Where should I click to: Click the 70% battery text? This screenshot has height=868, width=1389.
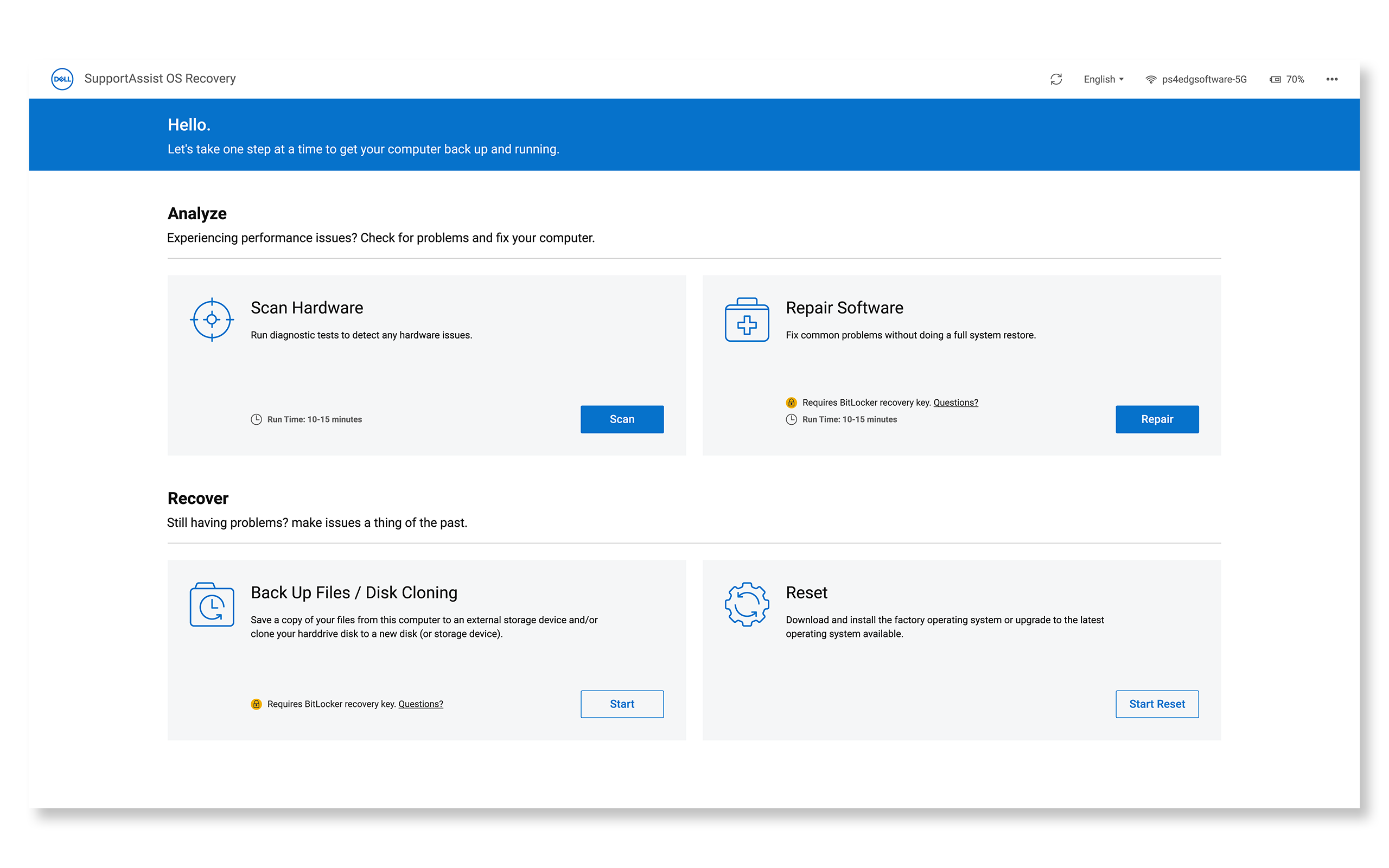tap(1295, 79)
